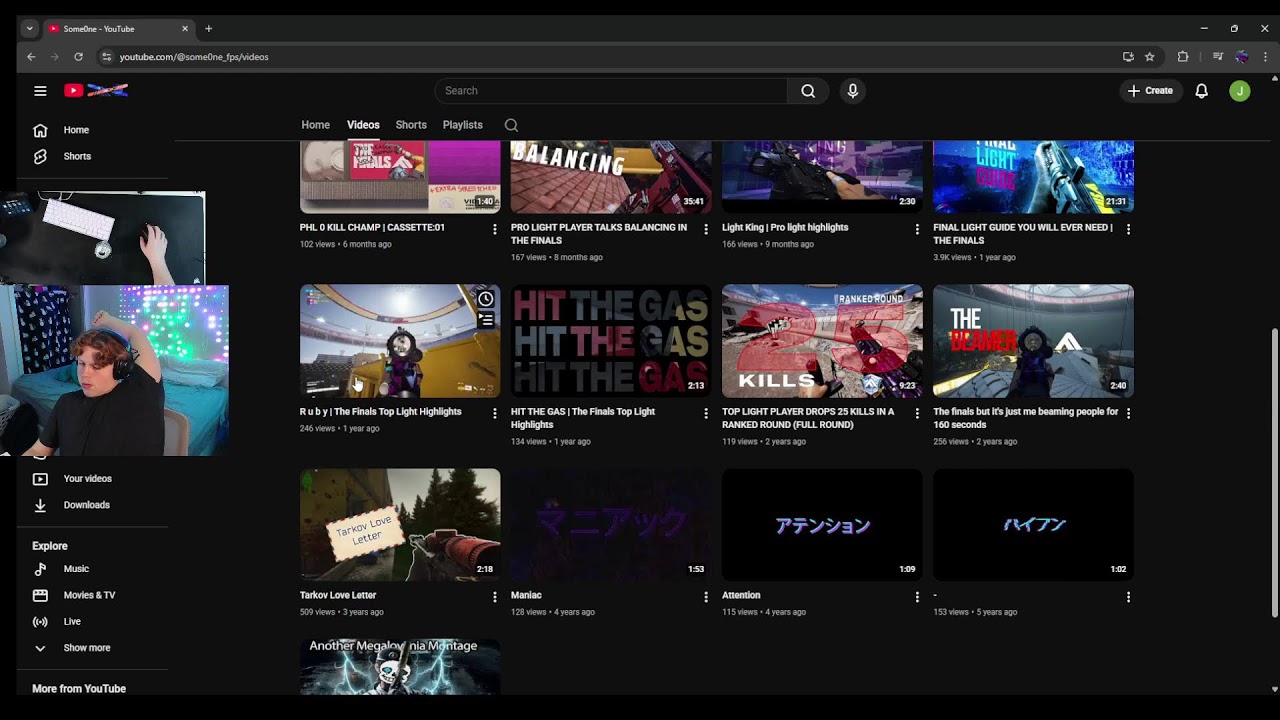Play the Attention video thumbnail
The height and width of the screenshot is (720, 1280).
[822, 525]
